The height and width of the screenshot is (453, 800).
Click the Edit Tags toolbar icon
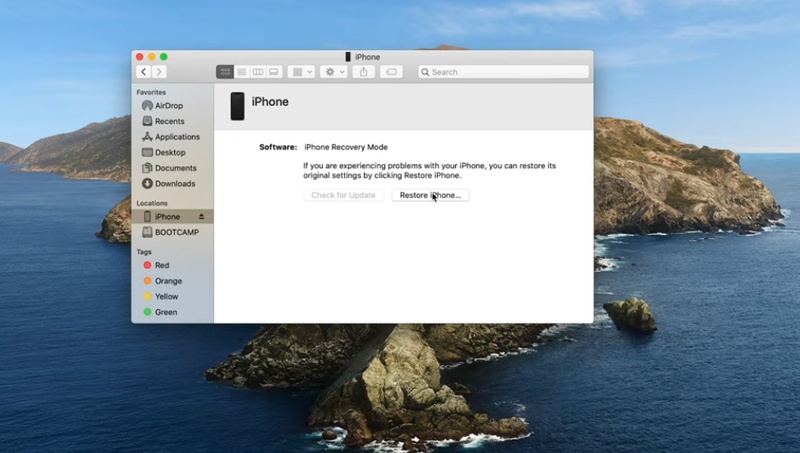(x=391, y=72)
